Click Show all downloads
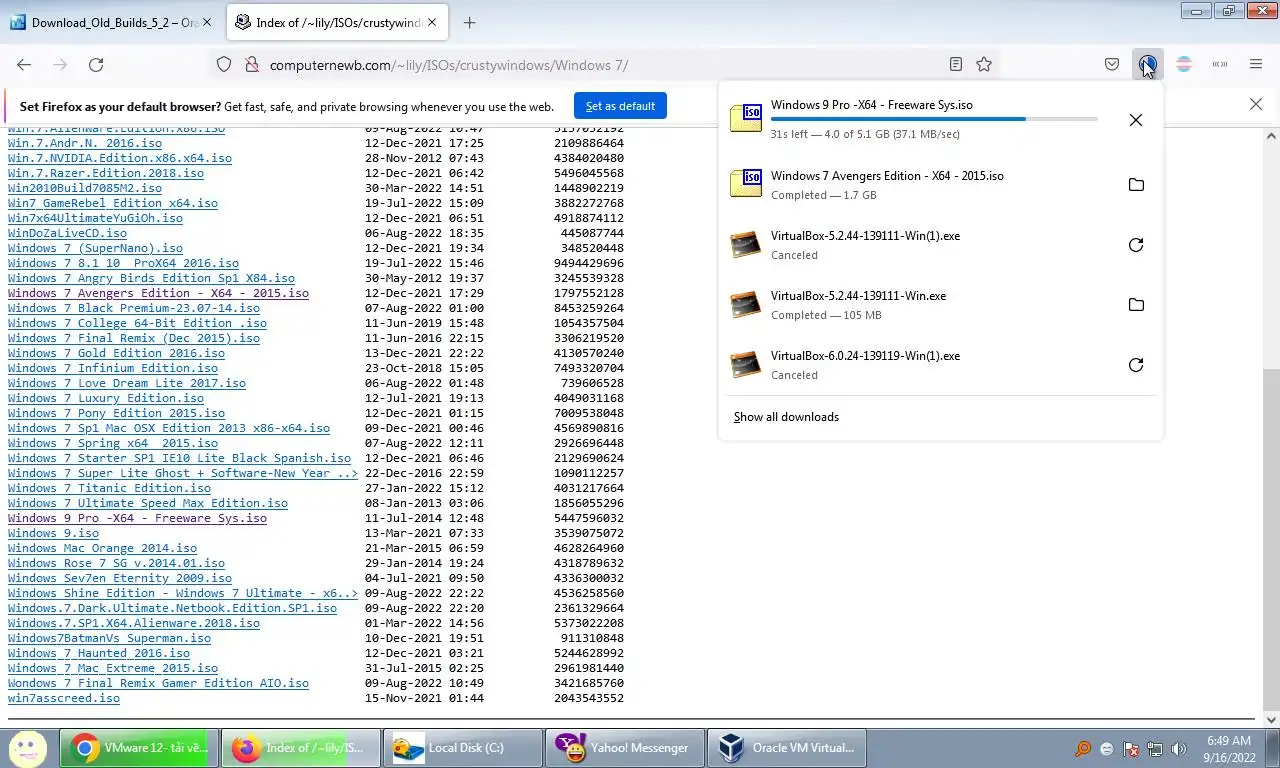Viewport: 1280px width, 768px height. click(786, 417)
